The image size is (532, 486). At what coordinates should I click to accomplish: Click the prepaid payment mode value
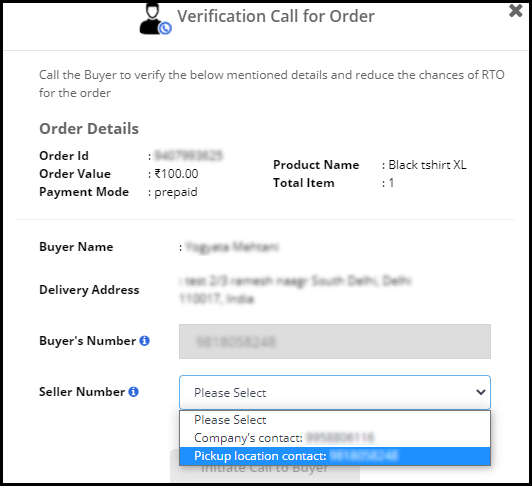(x=176, y=192)
